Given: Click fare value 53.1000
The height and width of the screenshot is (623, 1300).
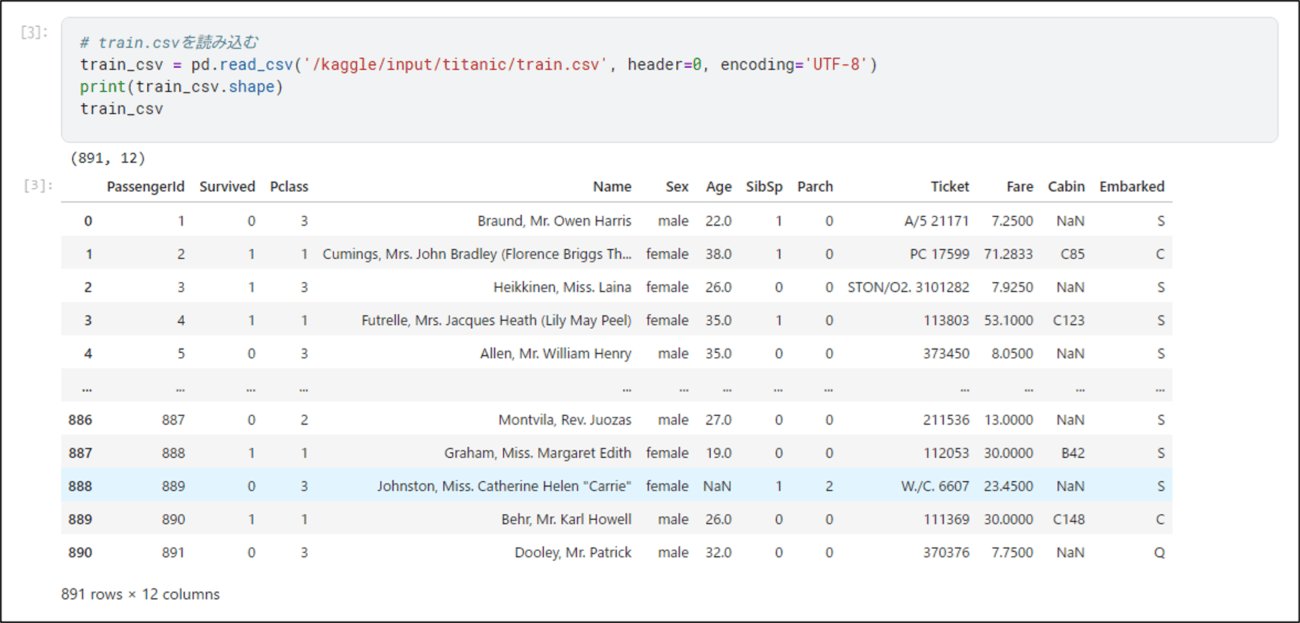Looking at the screenshot, I should 1009,320.
